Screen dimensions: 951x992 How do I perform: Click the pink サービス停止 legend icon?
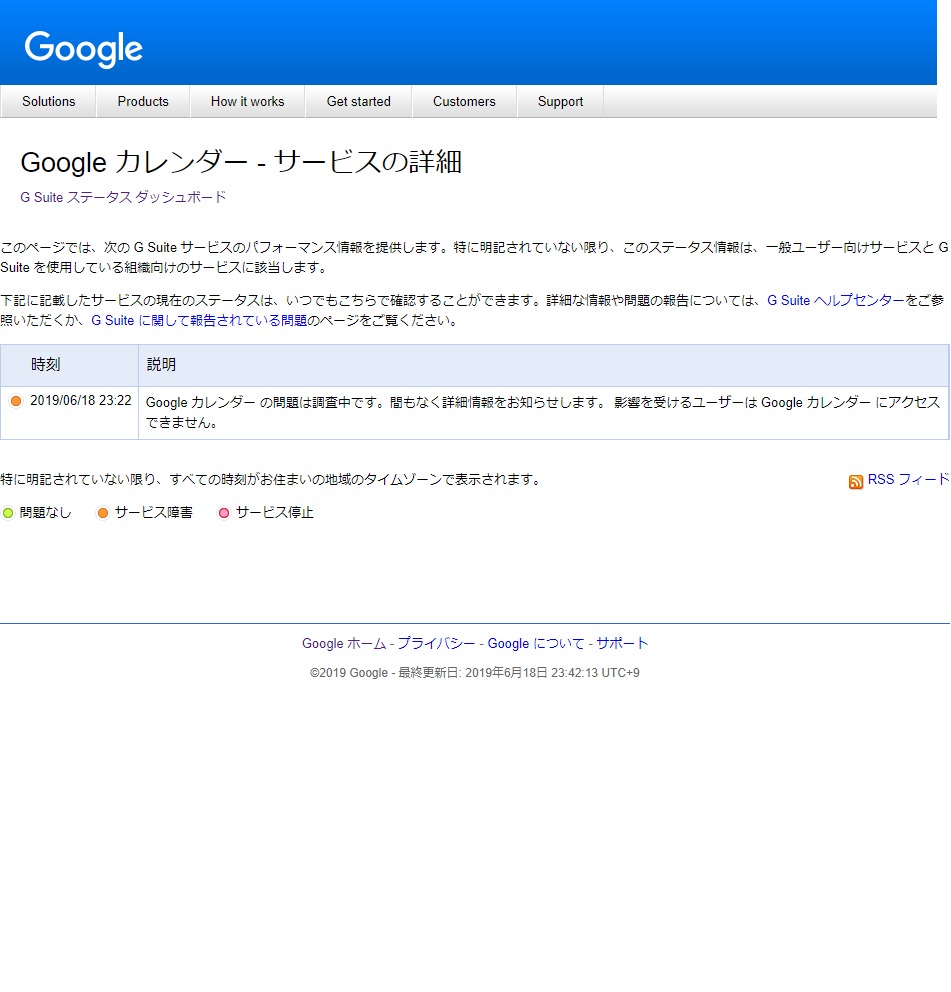pos(224,513)
